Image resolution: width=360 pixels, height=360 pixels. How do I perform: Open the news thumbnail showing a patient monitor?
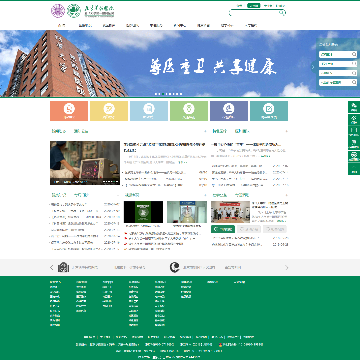tap(85, 163)
